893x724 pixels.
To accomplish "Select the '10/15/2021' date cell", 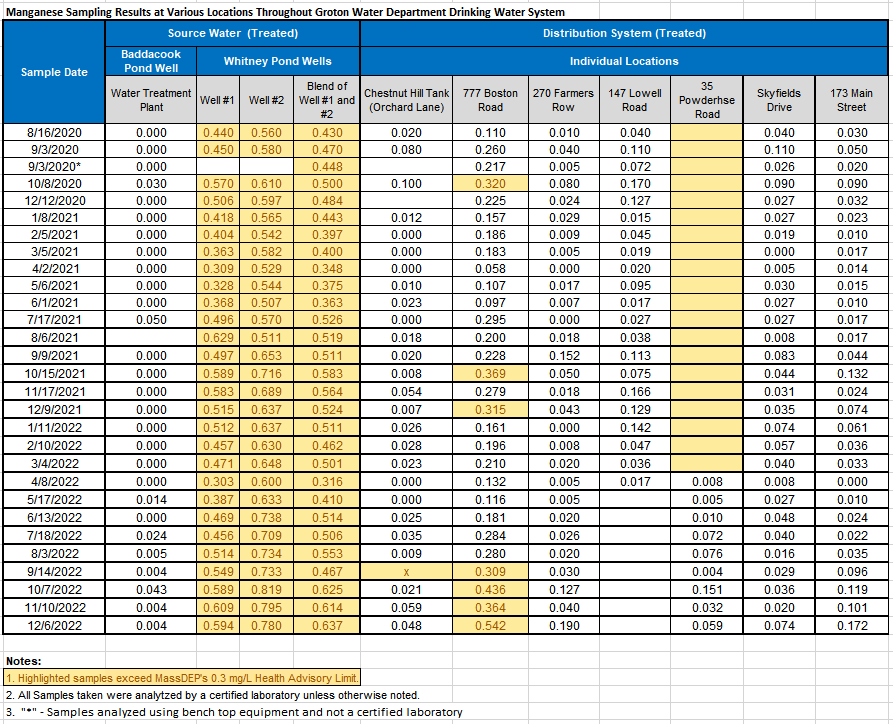I will click(x=54, y=374).
